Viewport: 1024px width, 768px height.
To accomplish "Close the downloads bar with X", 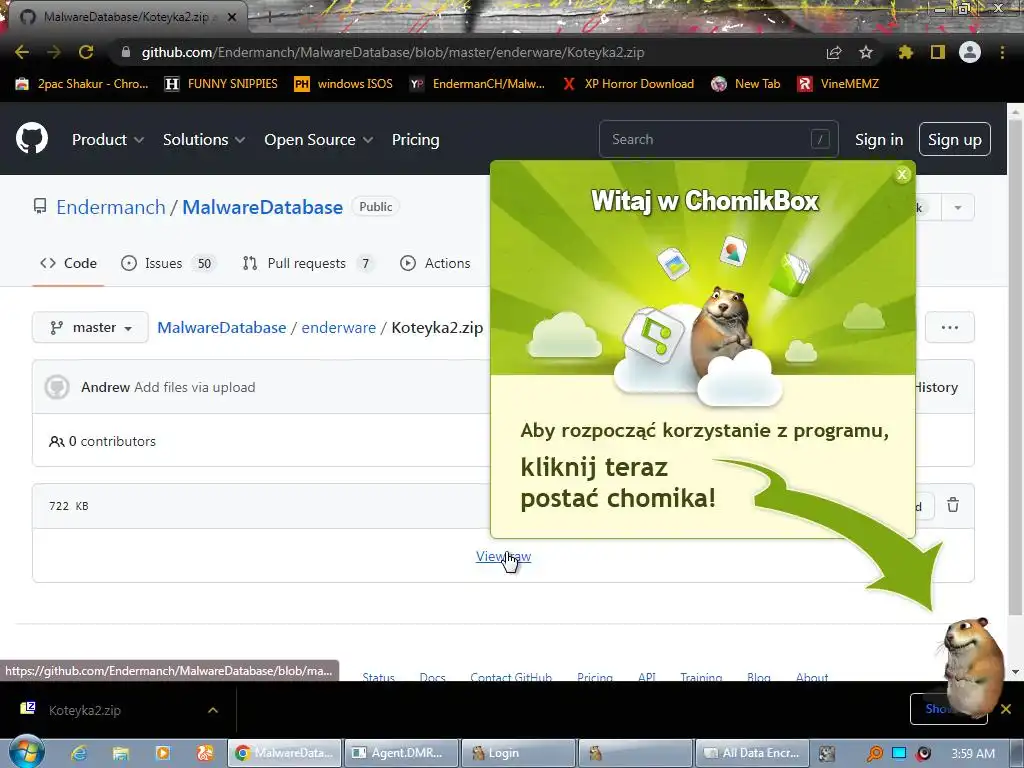I will [1006, 709].
